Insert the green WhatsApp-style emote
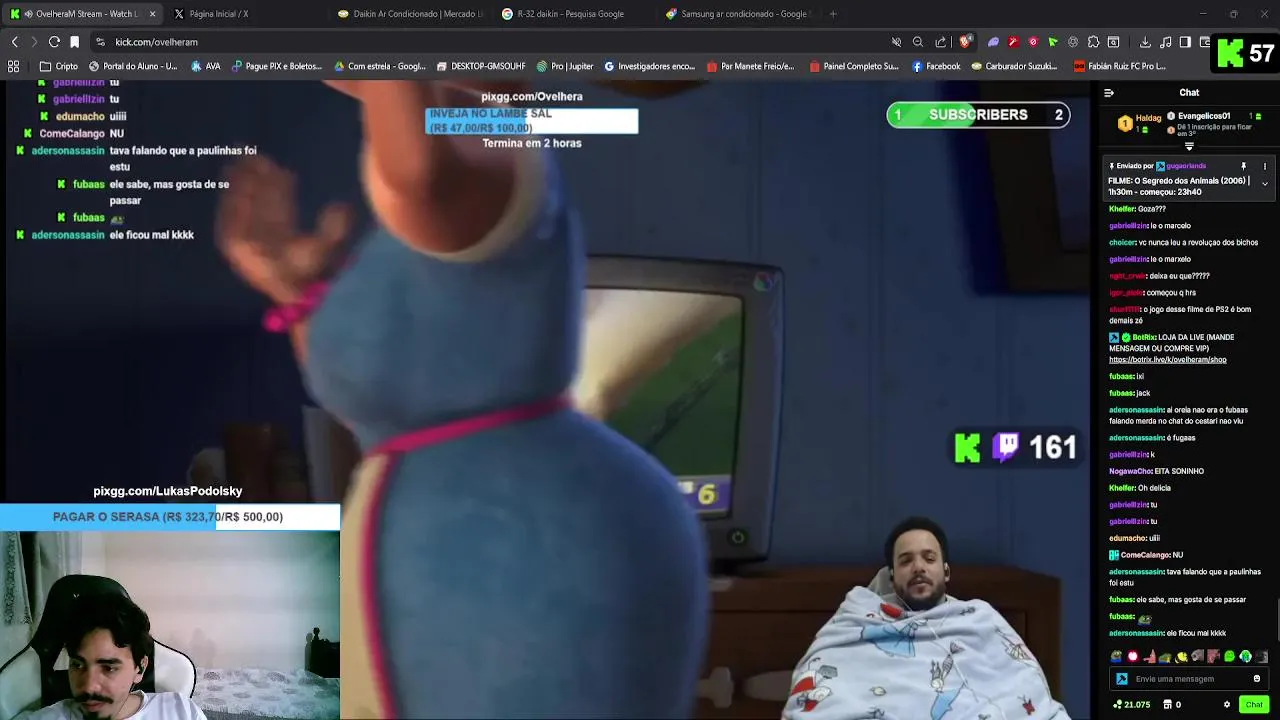1280x720 pixels. click(x=1229, y=657)
